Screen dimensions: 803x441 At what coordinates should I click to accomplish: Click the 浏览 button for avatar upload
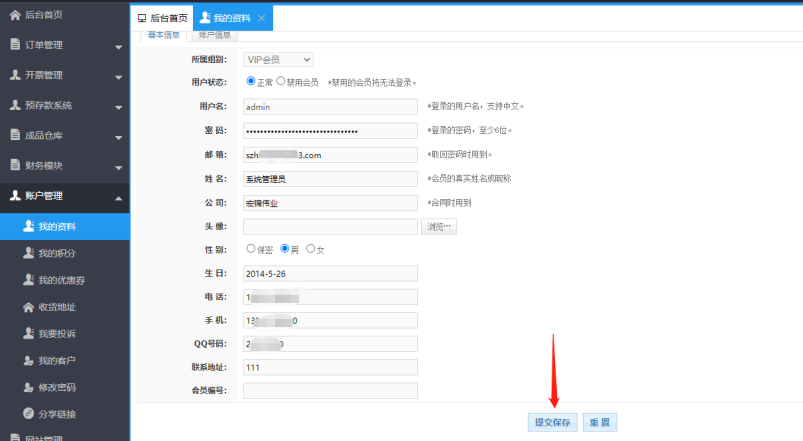pos(438,227)
